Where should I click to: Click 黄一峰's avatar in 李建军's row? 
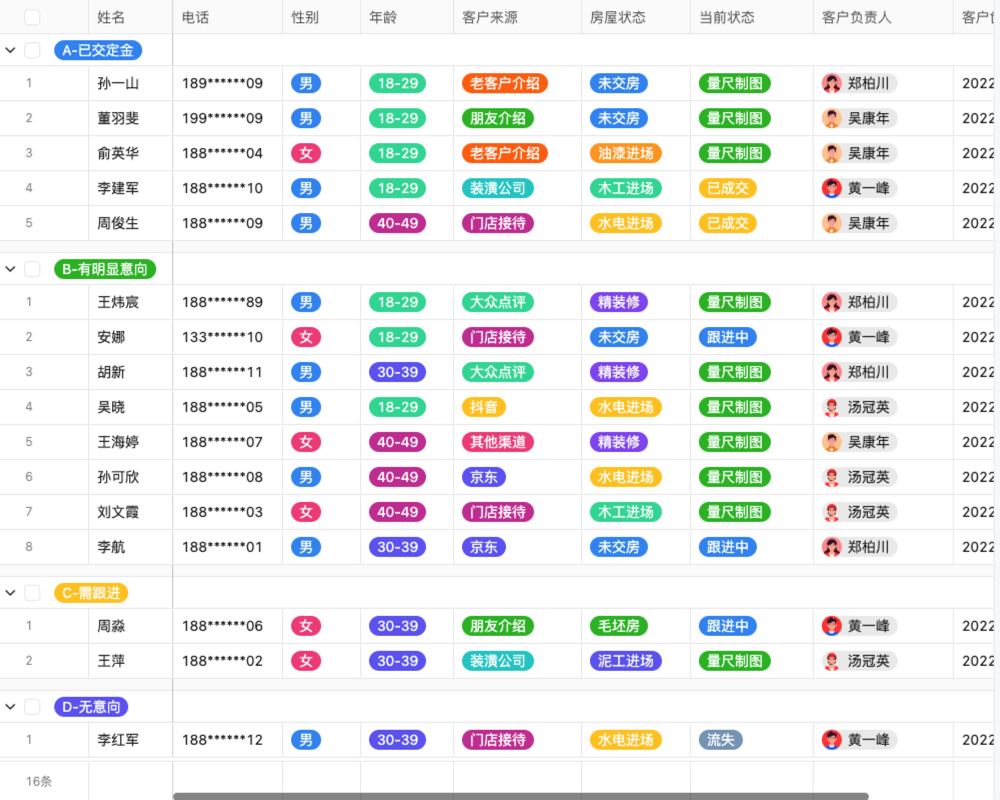pyautogui.click(x=832, y=188)
